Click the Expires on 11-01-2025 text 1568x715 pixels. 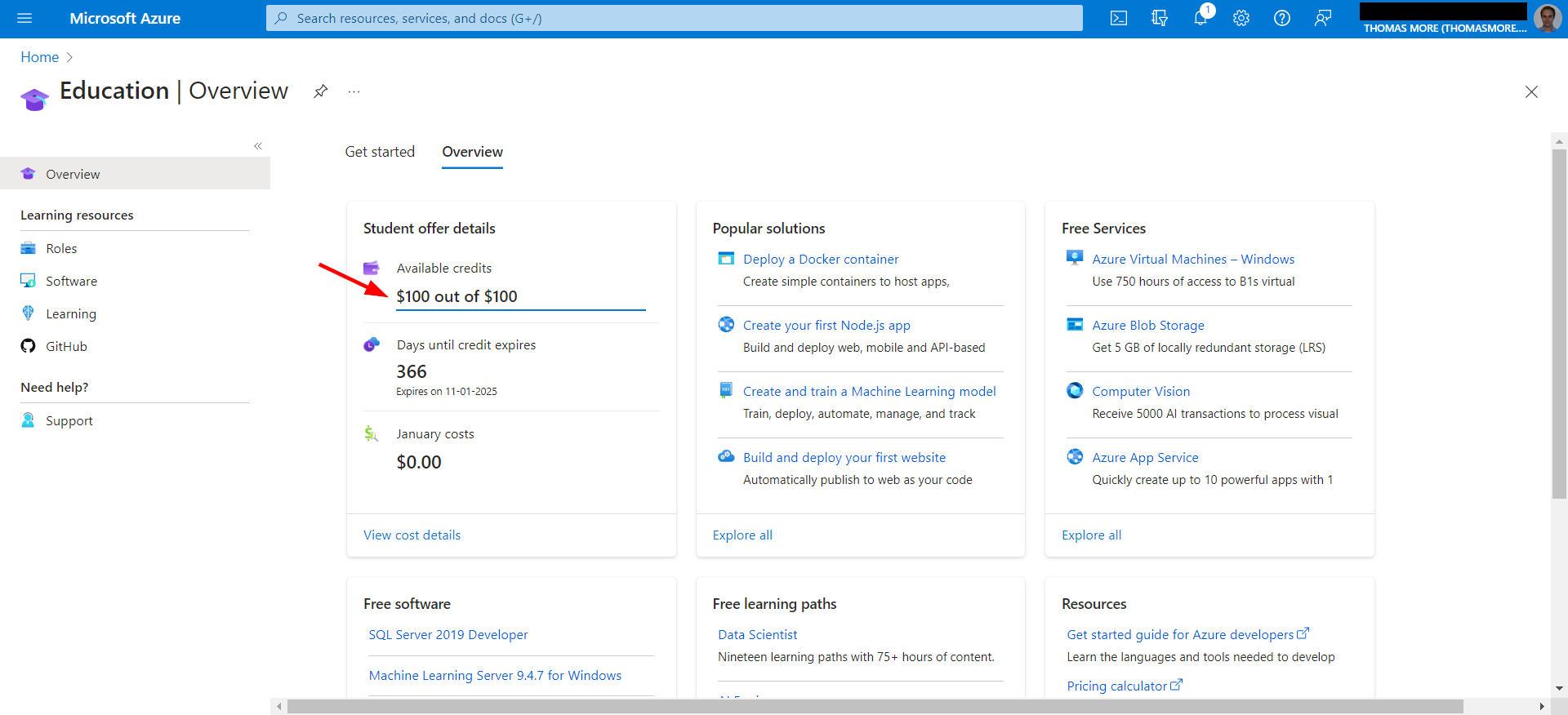[447, 392]
